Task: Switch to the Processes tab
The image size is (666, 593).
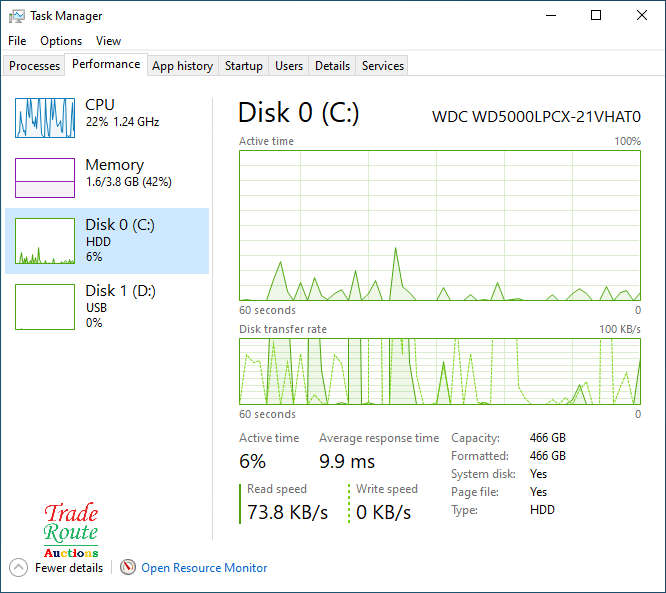Action: click(x=35, y=66)
